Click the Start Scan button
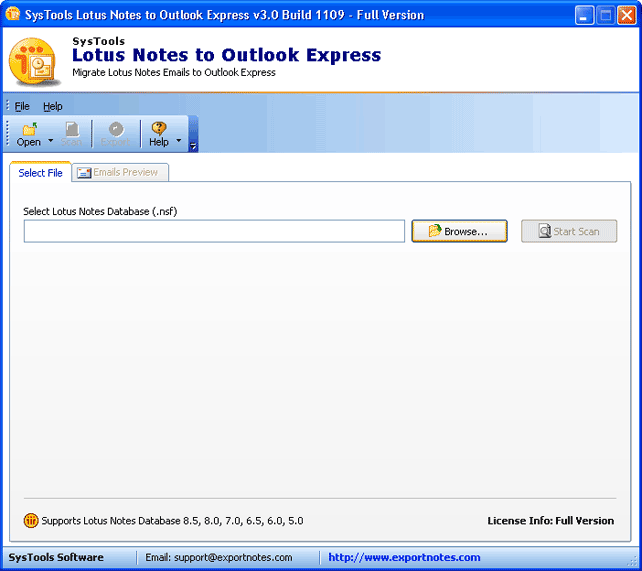 point(569,231)
